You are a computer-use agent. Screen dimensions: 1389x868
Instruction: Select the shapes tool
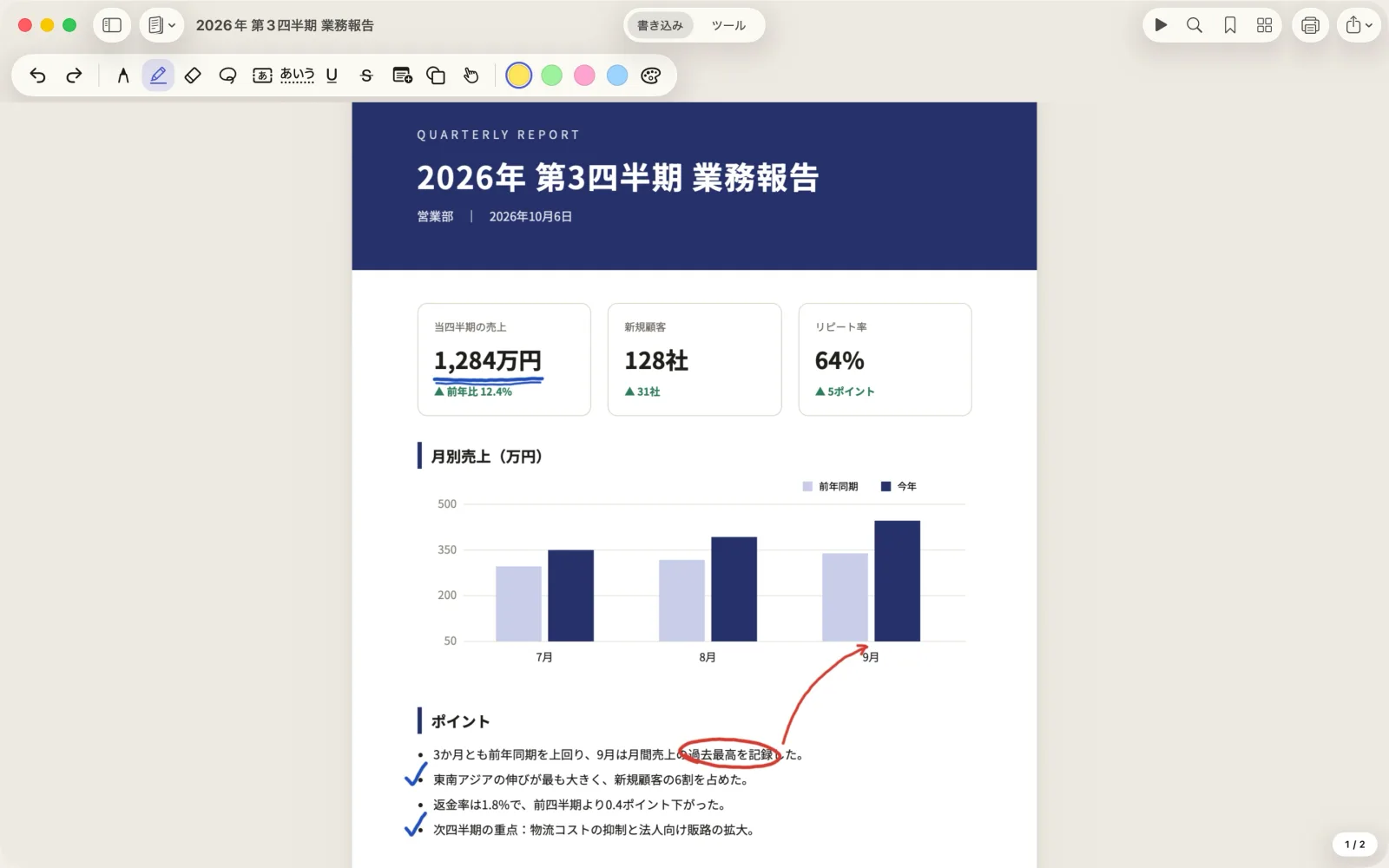pyautogui.click(x=436, y=76)
